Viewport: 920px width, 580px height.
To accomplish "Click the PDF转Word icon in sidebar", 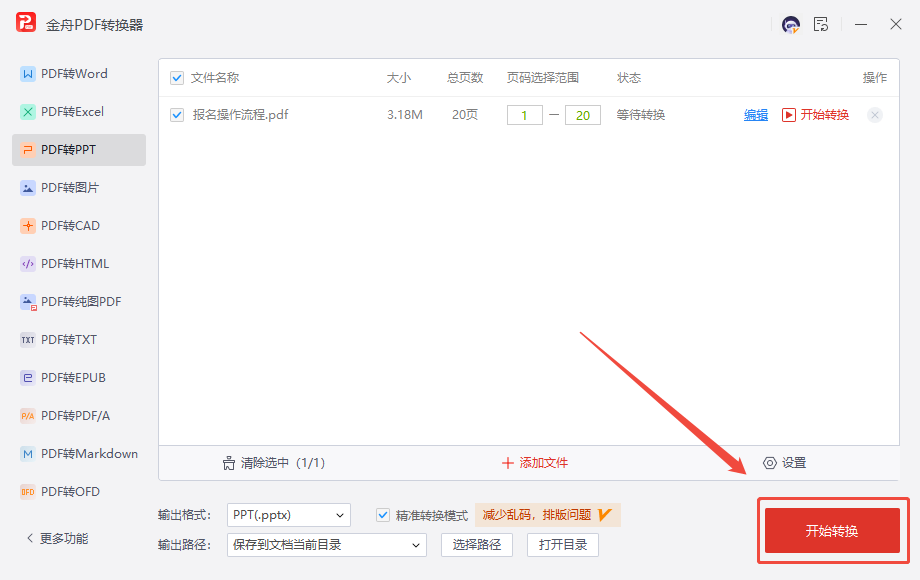I will coord(28,74).
